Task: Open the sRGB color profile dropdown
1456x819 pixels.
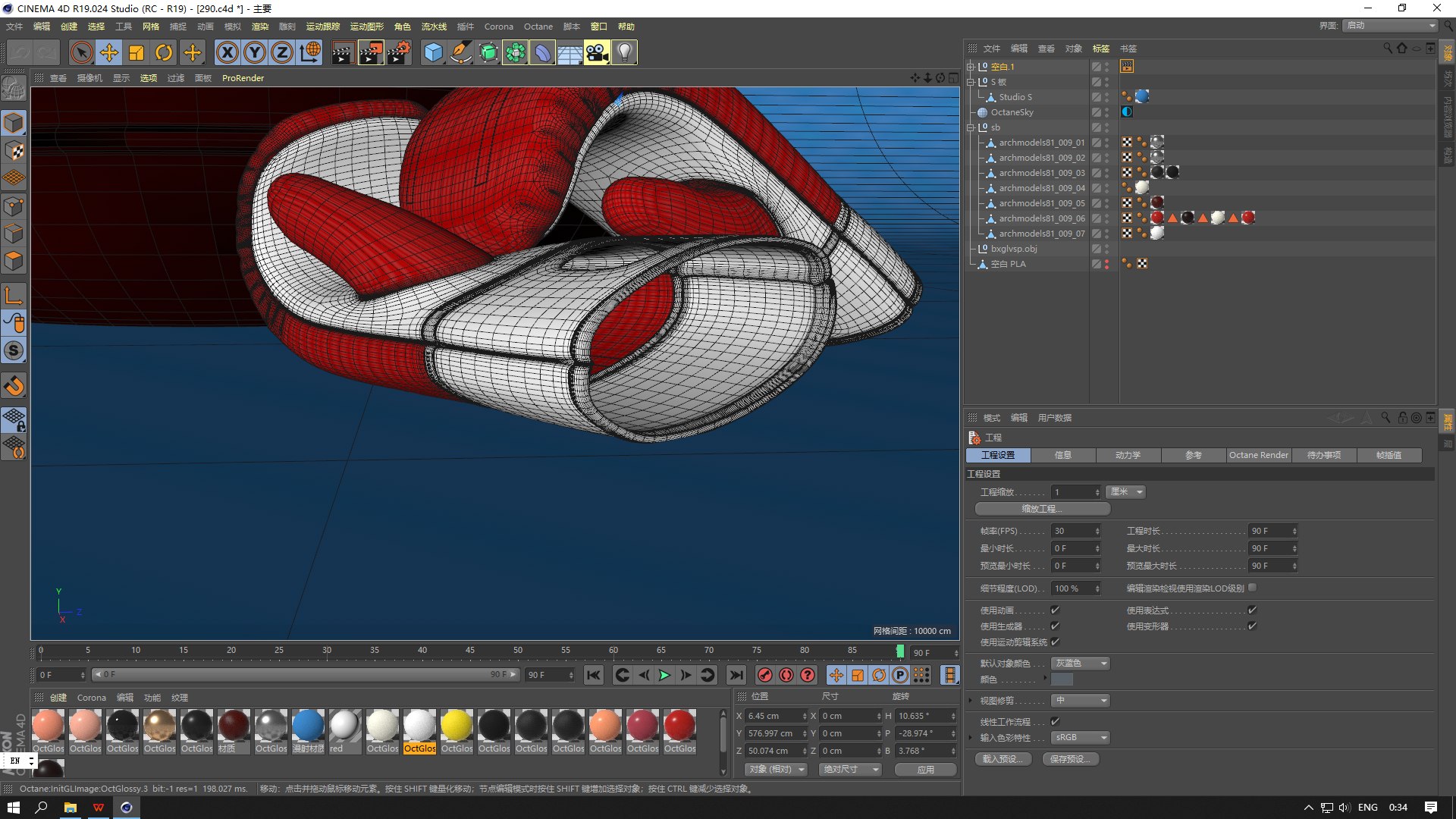Action: click(x=1081, y=737)
